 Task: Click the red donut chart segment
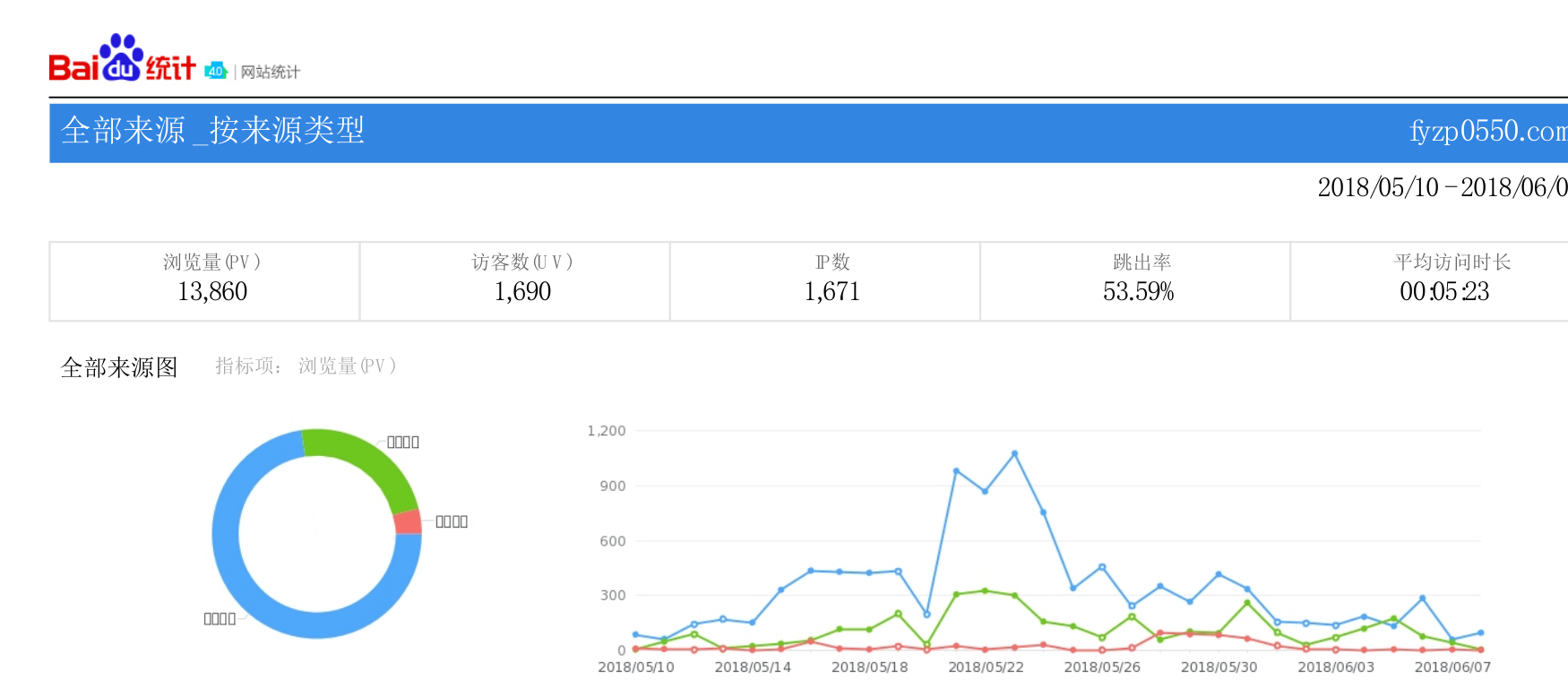[x=408, y=521]
